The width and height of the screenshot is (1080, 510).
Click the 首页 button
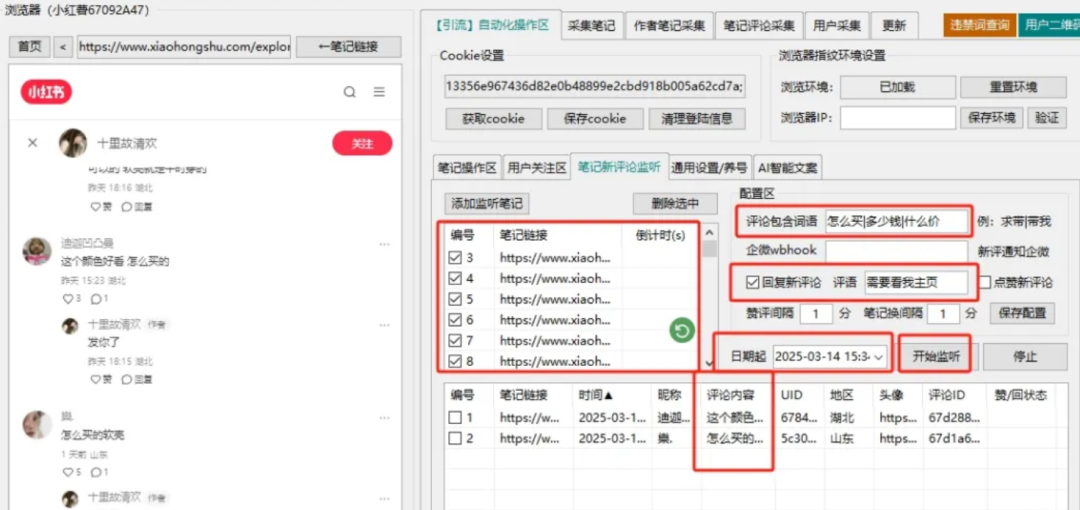pos(29,47)
